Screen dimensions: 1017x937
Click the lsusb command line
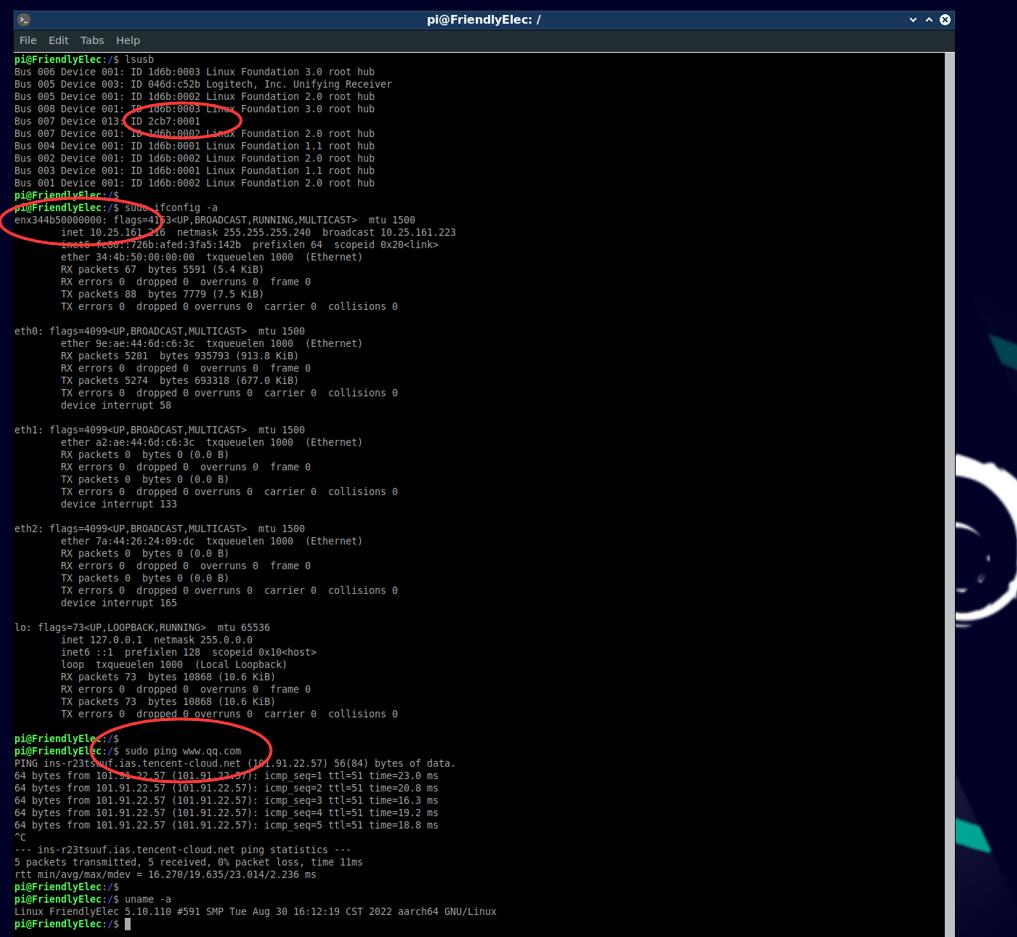click(x=84, y=60)
